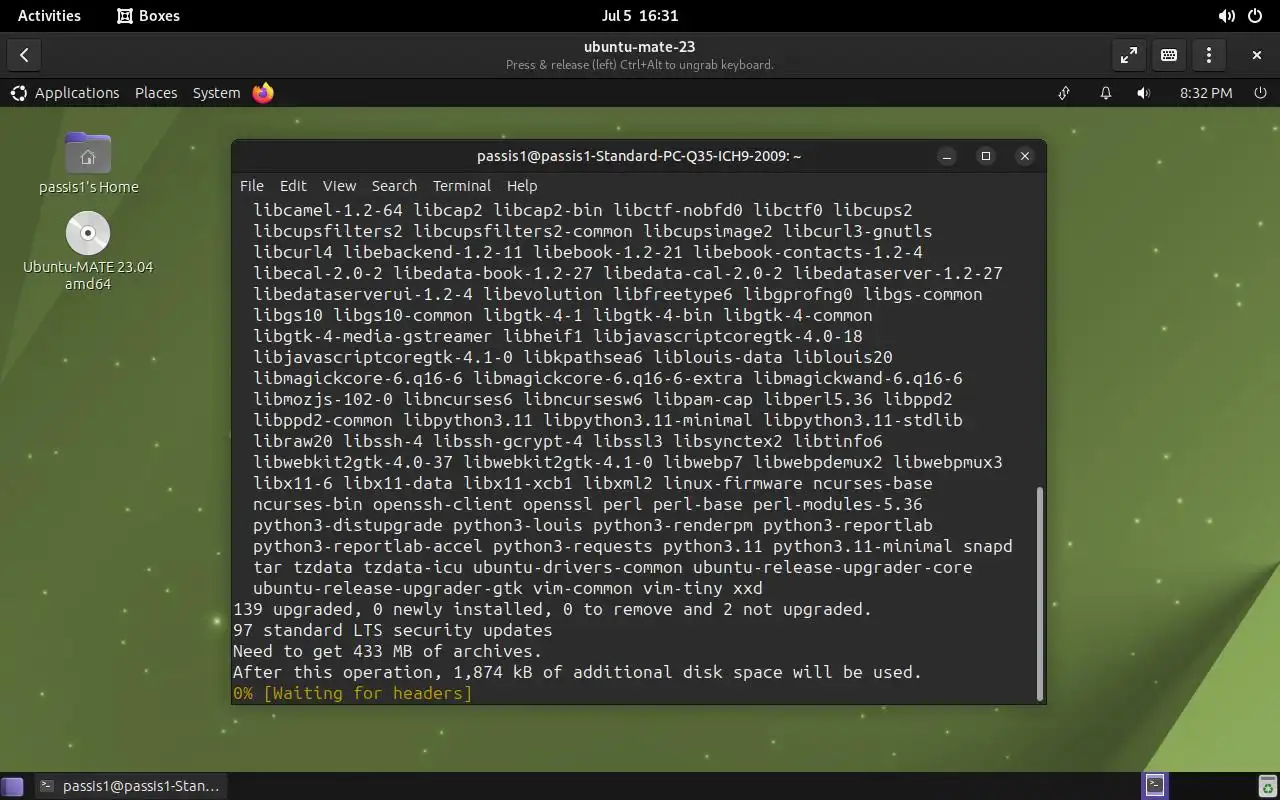Open the terminal Edit menu

pyautogui.click(x=293, y=186)
